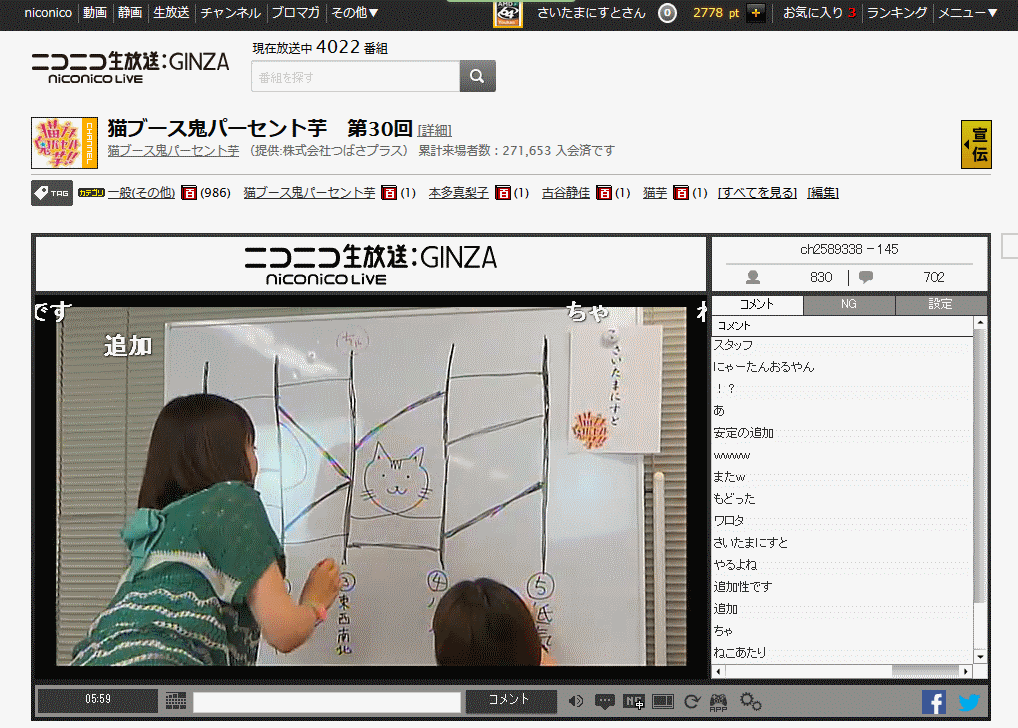Click the comment list down scroll arrow

pos(980,657)
